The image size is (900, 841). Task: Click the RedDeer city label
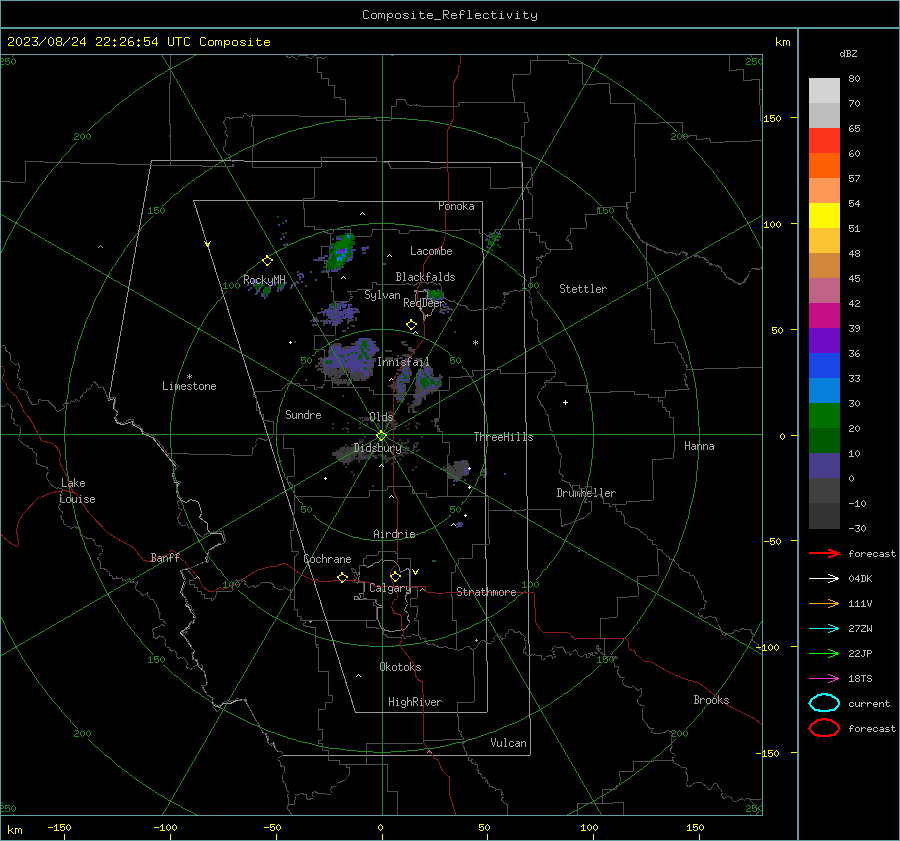pyautogui.click(x=424, y=303)
